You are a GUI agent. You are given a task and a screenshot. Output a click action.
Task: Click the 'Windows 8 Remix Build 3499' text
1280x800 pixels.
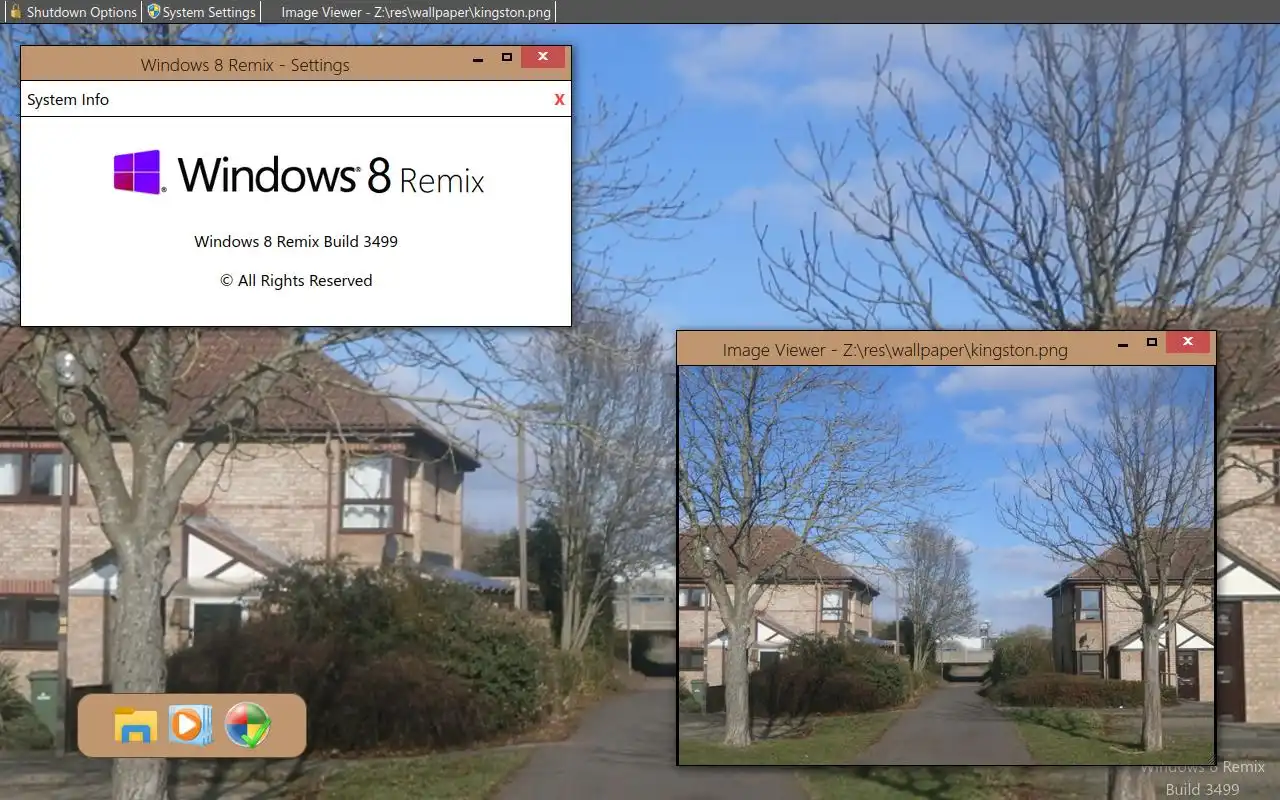(296, 241)
